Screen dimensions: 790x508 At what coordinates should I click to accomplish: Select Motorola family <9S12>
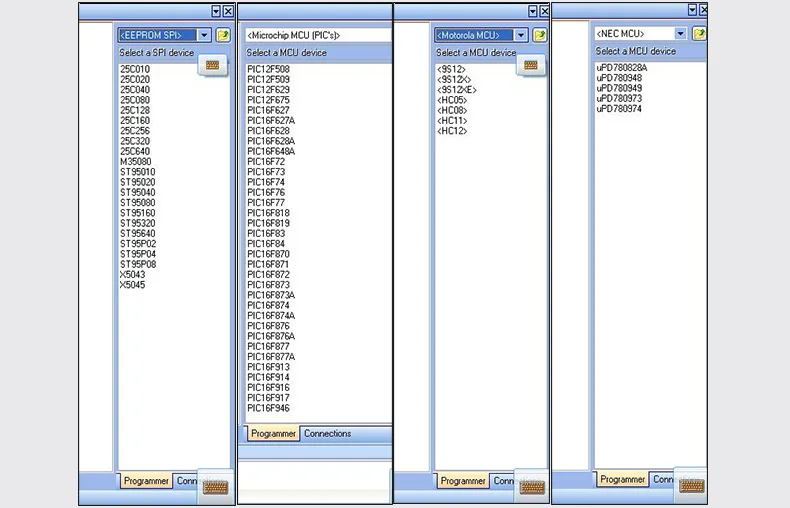point(451,69)
